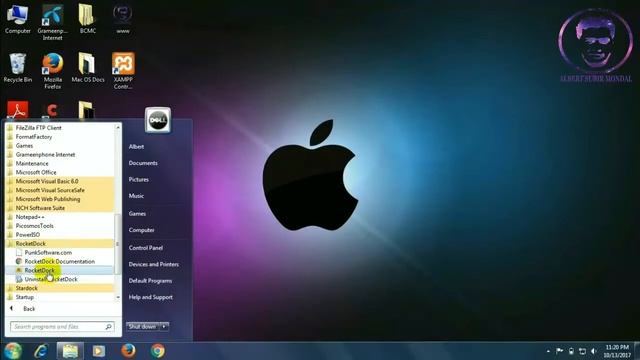Image resolution: width=640 pixels, height=360 pixels.
Task: Click the volume speaker tray icon
Action: (594, 351)
